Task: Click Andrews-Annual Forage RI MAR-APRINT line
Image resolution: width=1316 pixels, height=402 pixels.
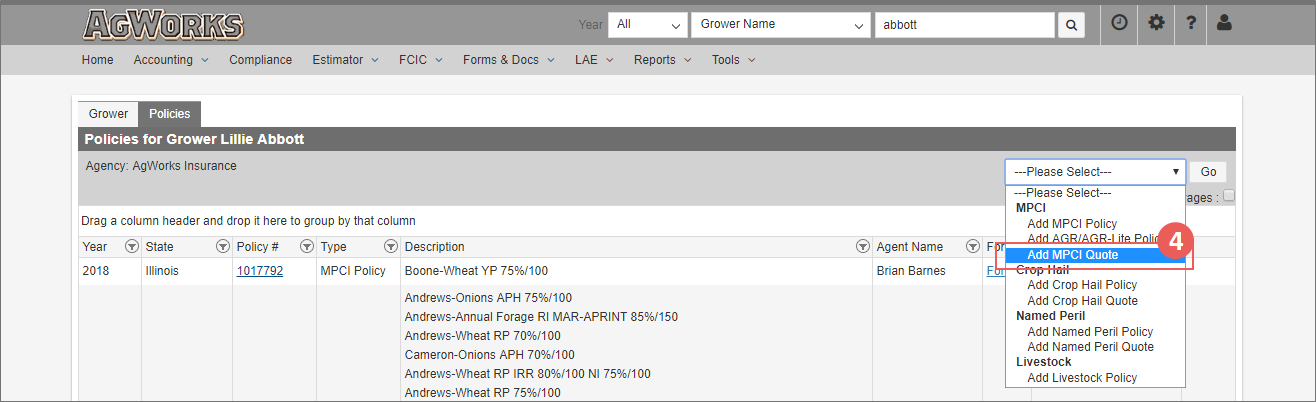Action: (541, 317)
